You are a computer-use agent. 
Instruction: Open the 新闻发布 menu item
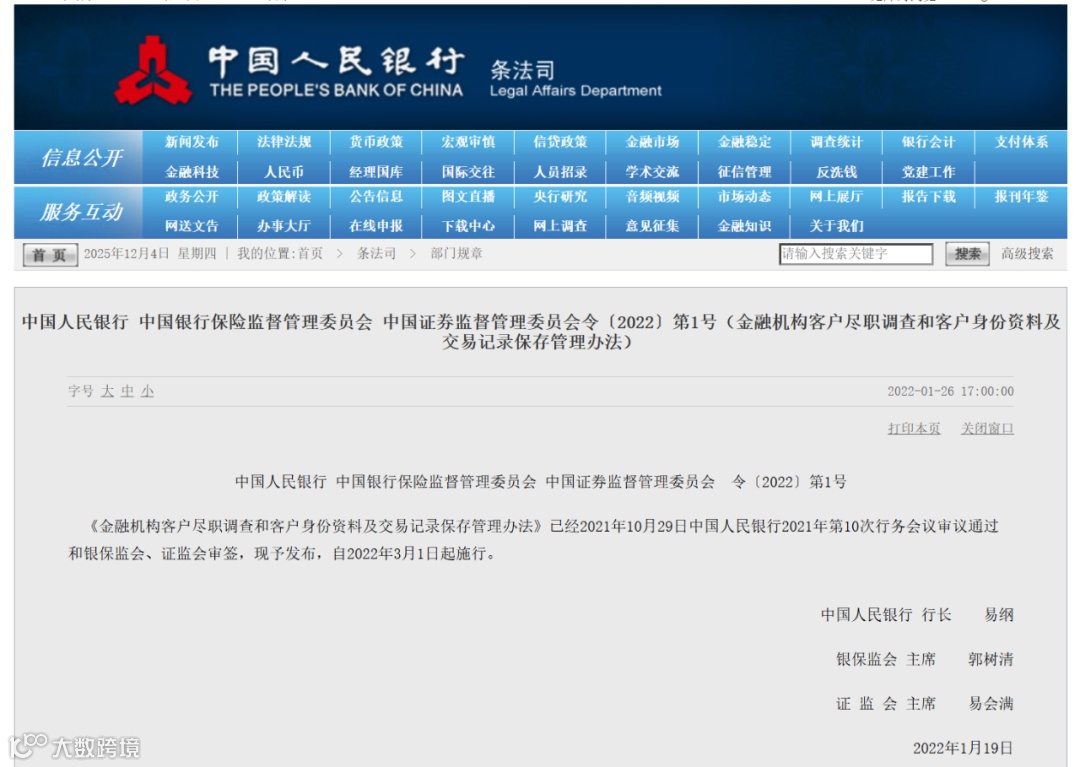click(x=191, y=142)
